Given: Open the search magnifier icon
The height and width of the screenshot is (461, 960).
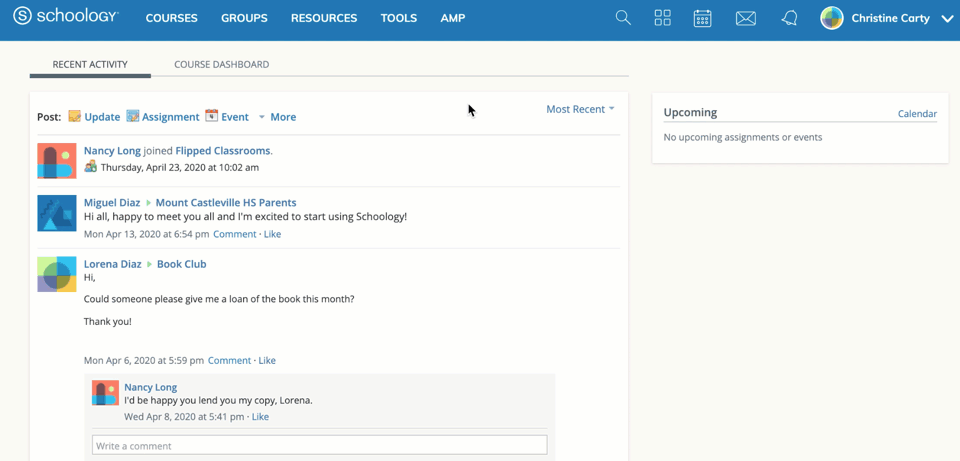Looking at the screenshot, I should [623, 18].
